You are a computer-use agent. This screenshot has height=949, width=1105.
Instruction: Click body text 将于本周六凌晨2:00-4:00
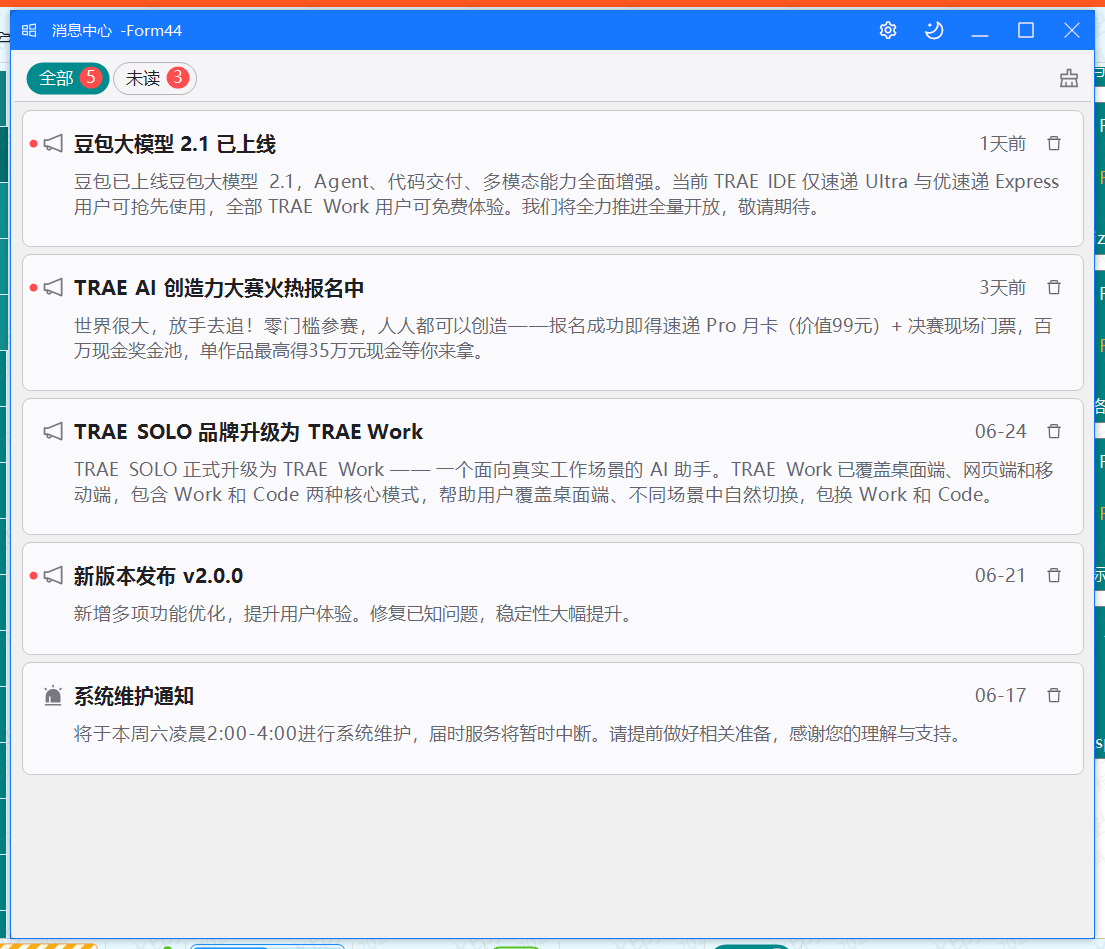pos(519,734)
